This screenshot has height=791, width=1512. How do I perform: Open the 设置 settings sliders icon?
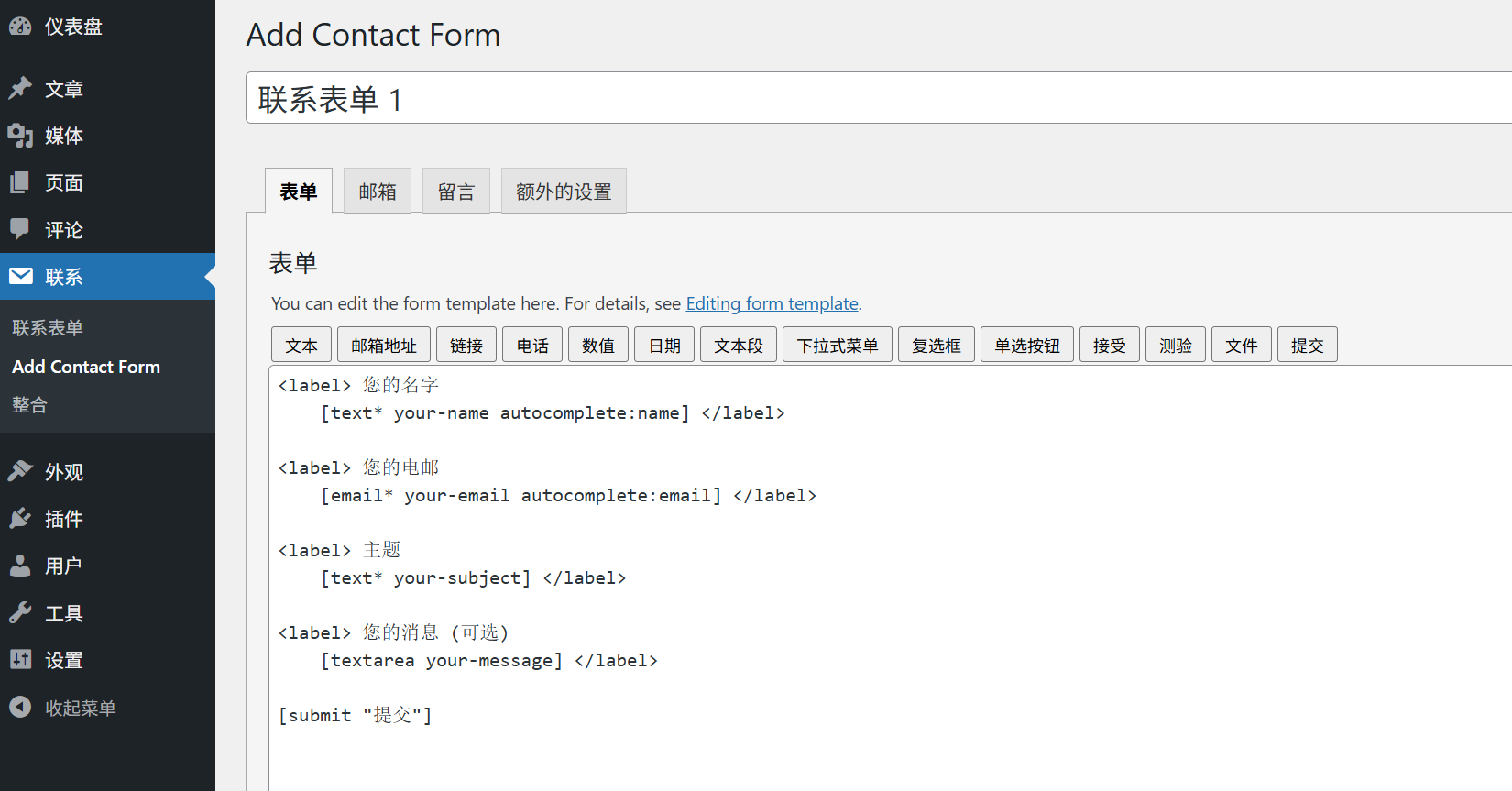20,659
